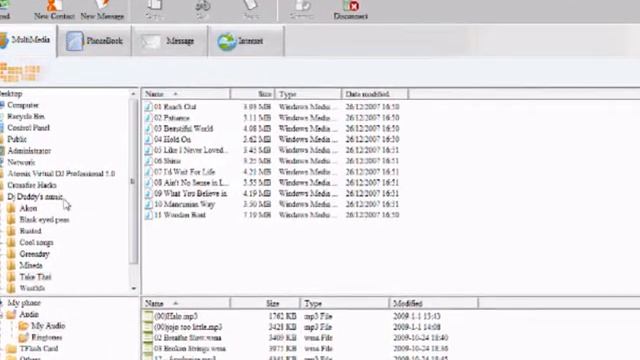
Task: Sort computer files by Name column header
Action: point(186,94)
